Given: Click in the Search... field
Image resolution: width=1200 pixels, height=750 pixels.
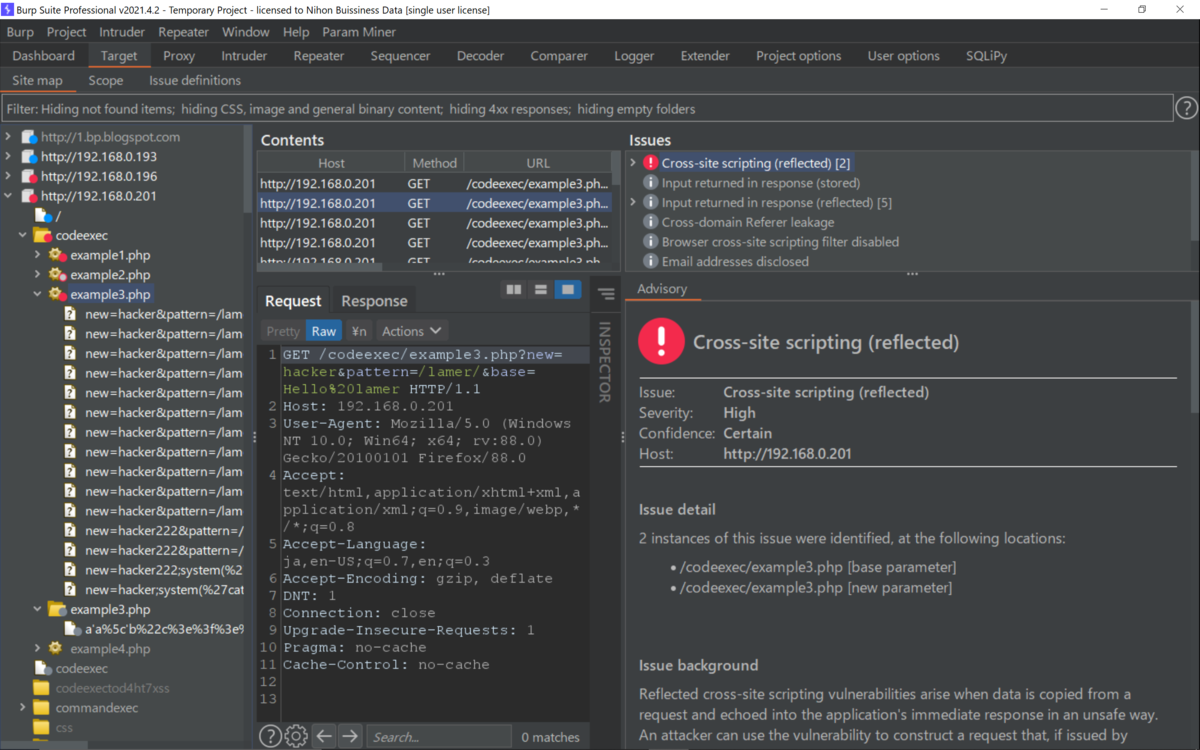Looking at the screenshot, I should (438, 737).
